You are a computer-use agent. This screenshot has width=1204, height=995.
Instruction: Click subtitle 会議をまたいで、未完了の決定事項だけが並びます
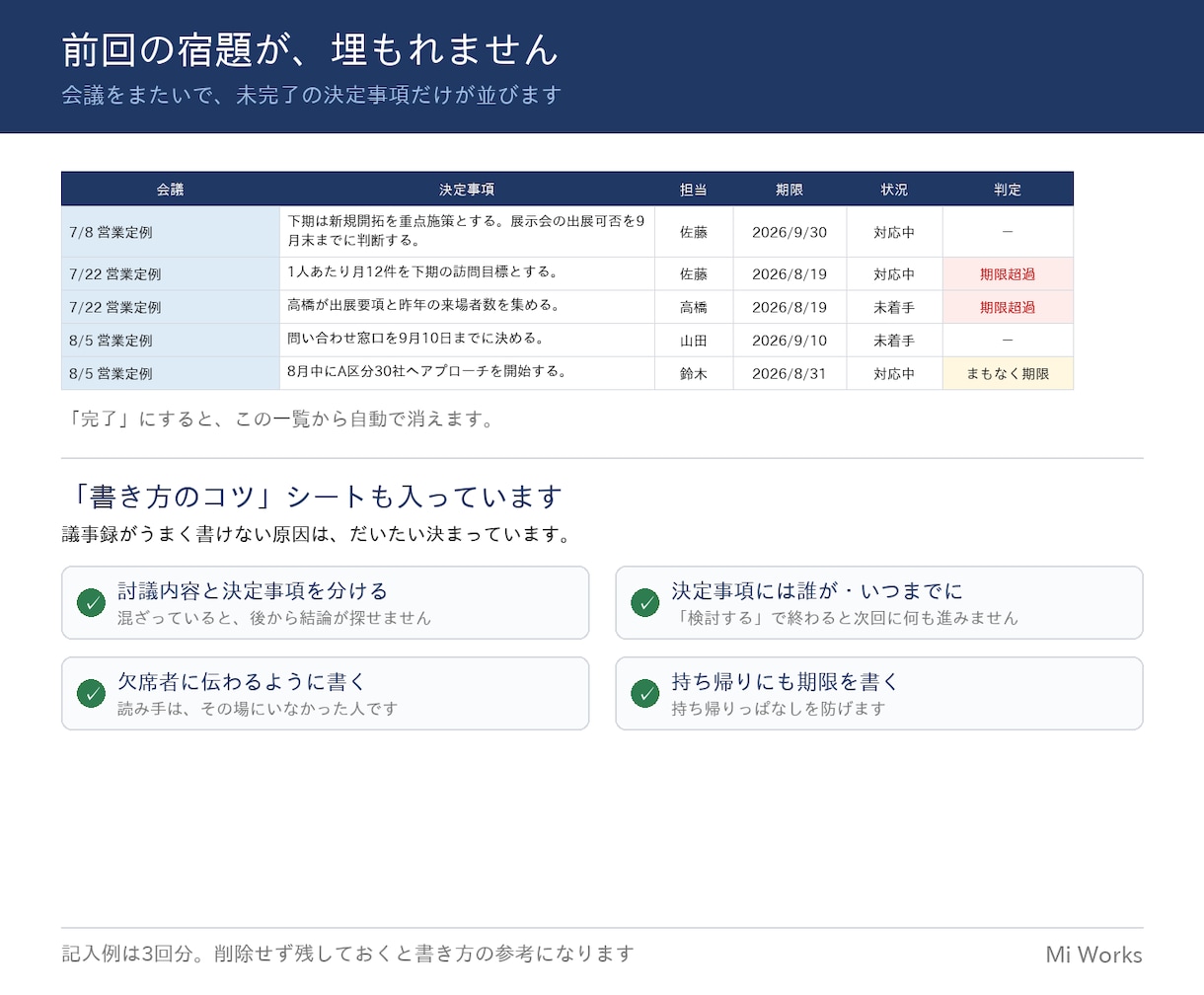tap(312, 95)
